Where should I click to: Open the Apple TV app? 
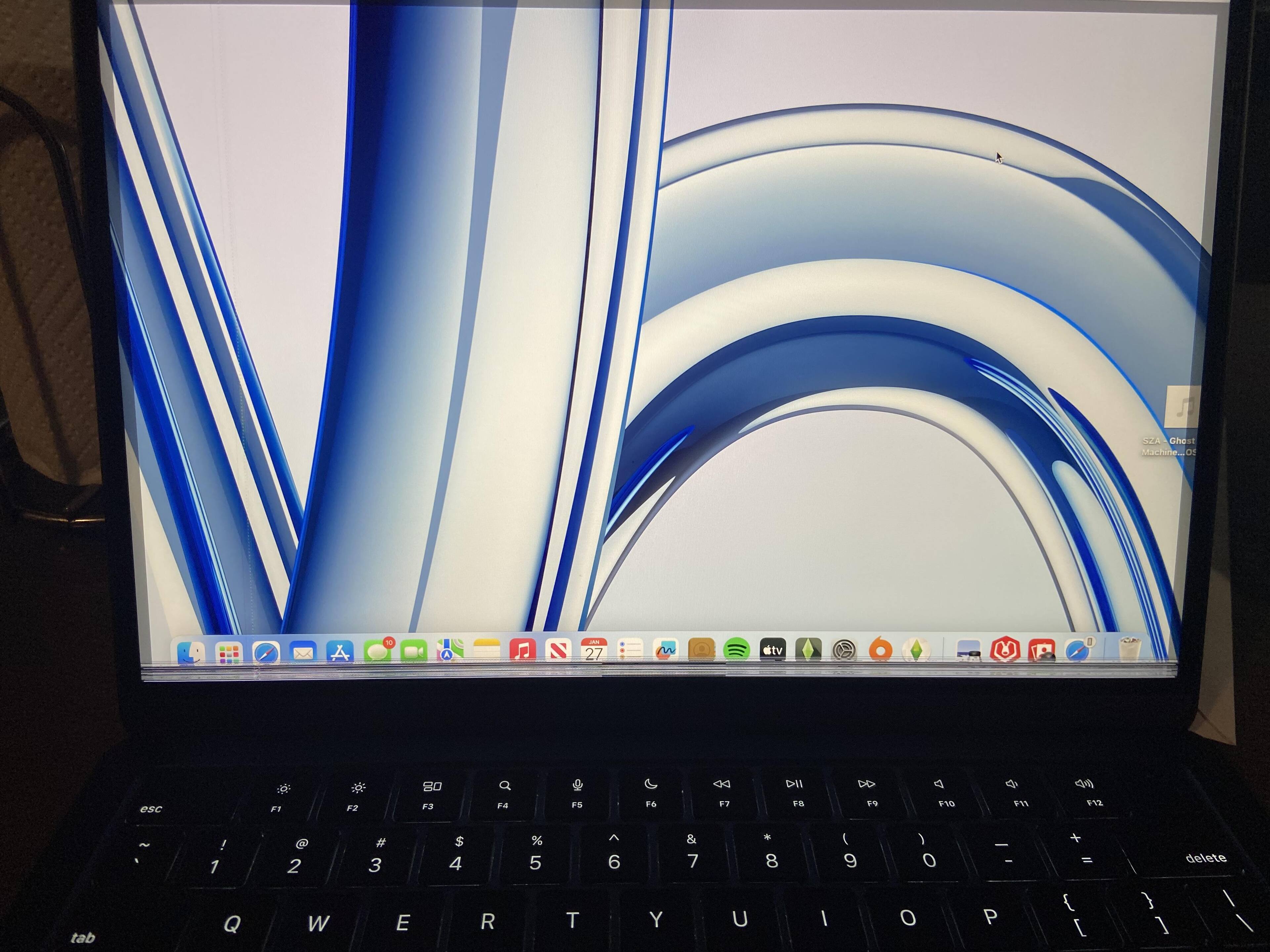[x=773, y=650]
